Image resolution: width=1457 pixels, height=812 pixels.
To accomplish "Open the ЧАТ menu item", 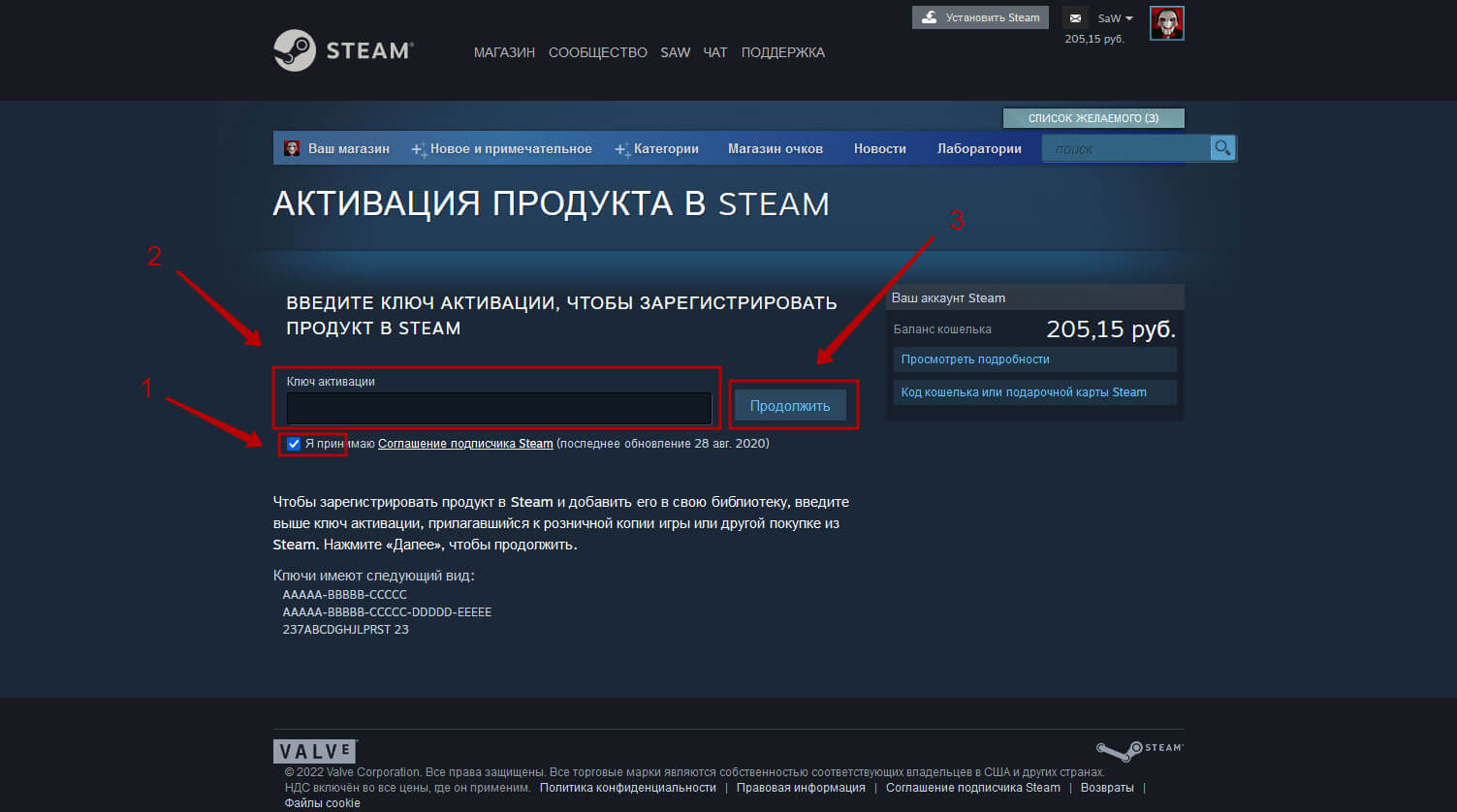I will tap(715, 52).
